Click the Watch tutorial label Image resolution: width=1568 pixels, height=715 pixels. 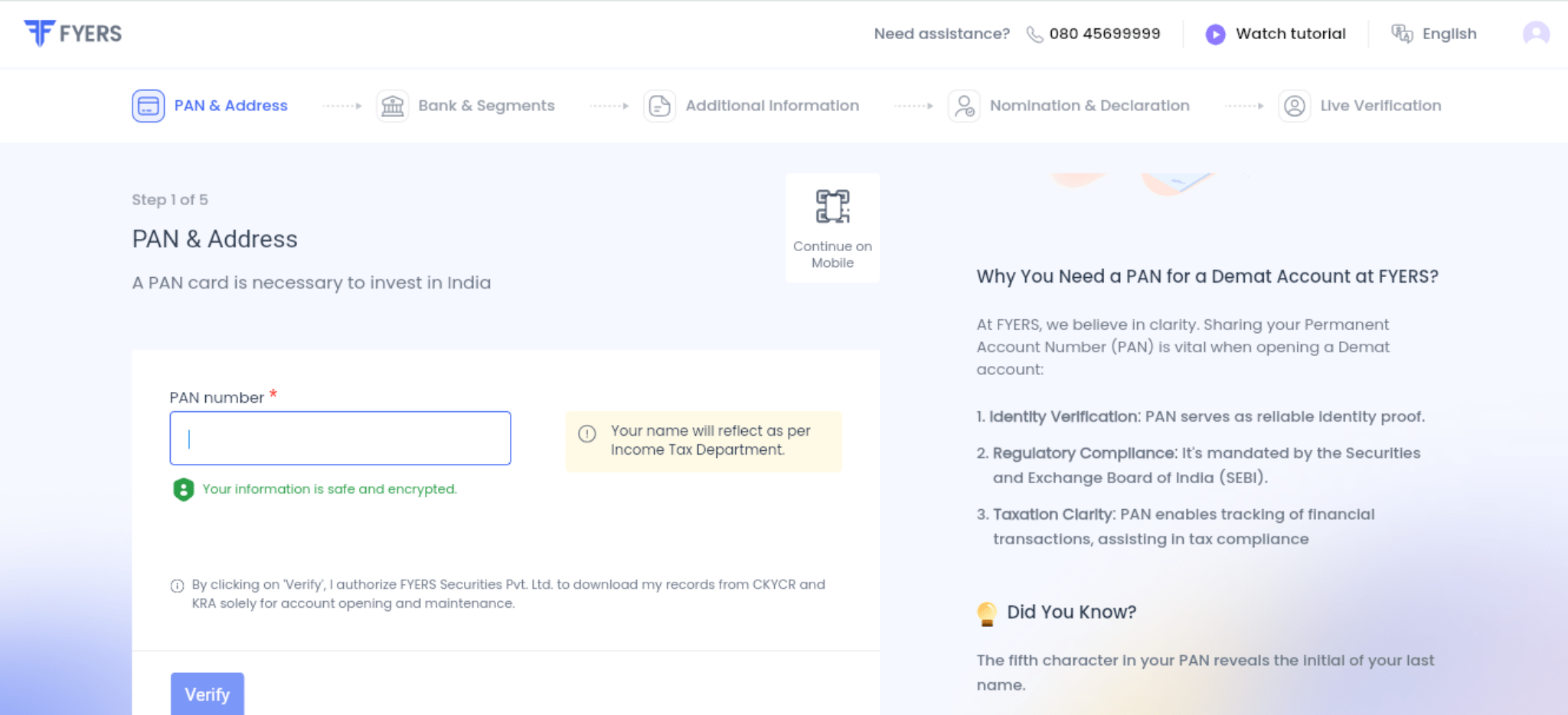pyautogui.click(x=1290, y=34)
